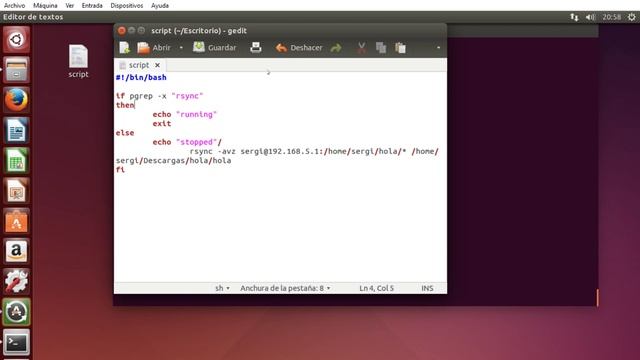Select script file on desktop
Viewport: 640px width, 360px height.
(x=78, y=61)
